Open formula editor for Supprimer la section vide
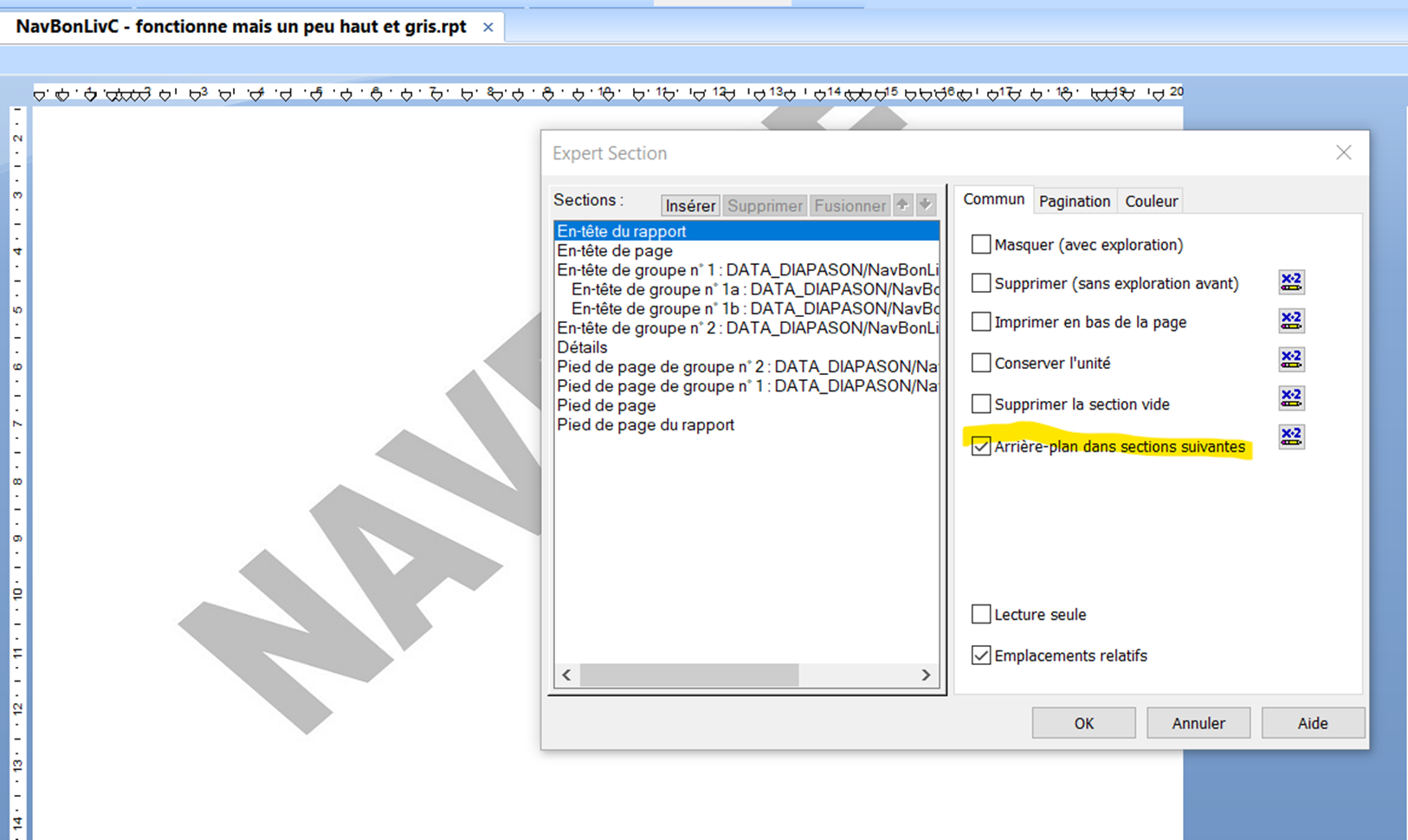 click(1291, 398)
